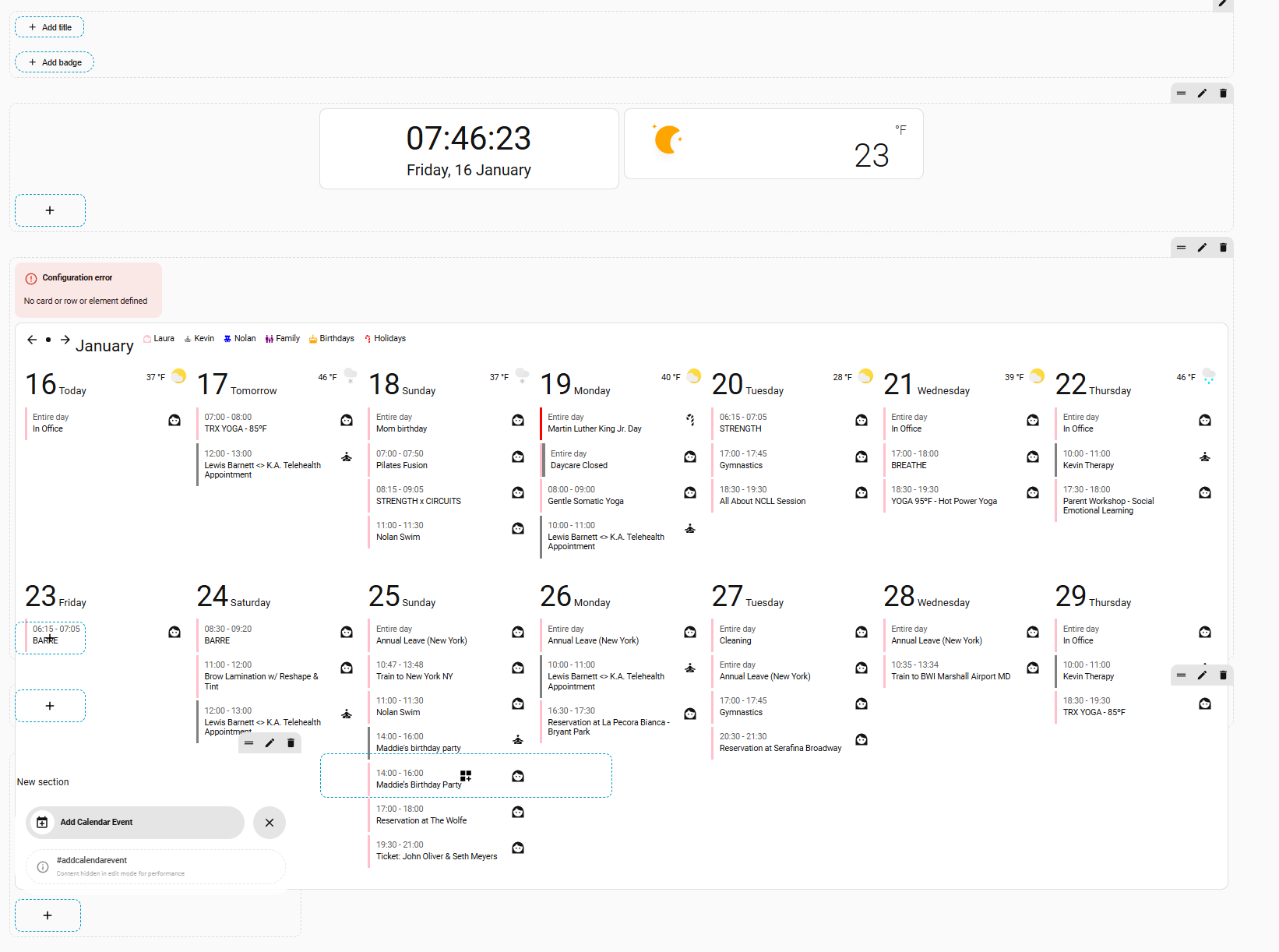Close the Add Calendar Event chip with the X
This screenshot has height=952, width=1279.
(x=270, y=823)
